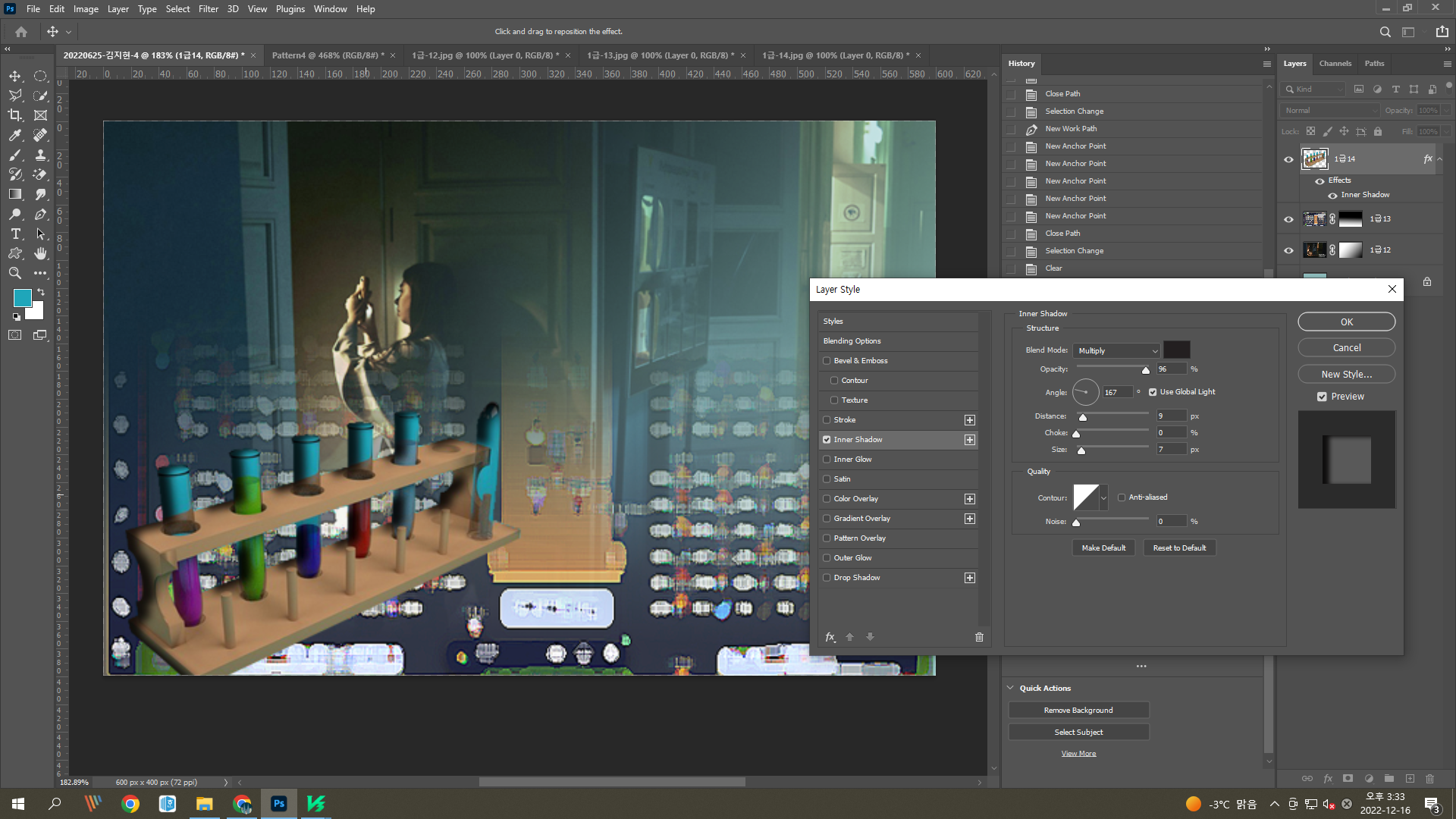The width and height of the screenshot is (1456, 819).
Task: Select the Hand tool
Action: click(x=40, y=253)
